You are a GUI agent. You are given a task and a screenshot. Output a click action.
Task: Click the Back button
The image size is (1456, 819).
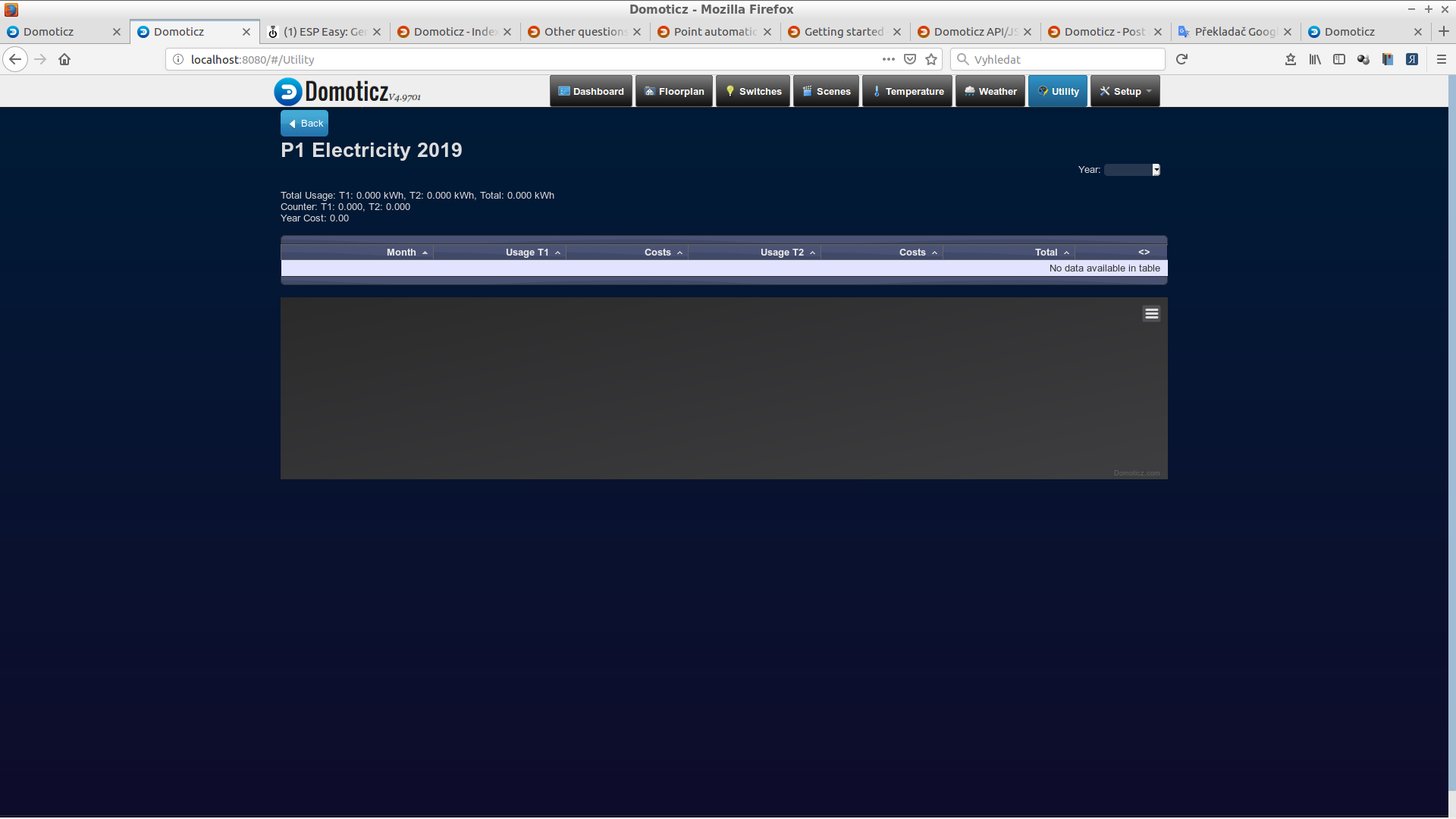pyautogui.click(x=305, y=123)
